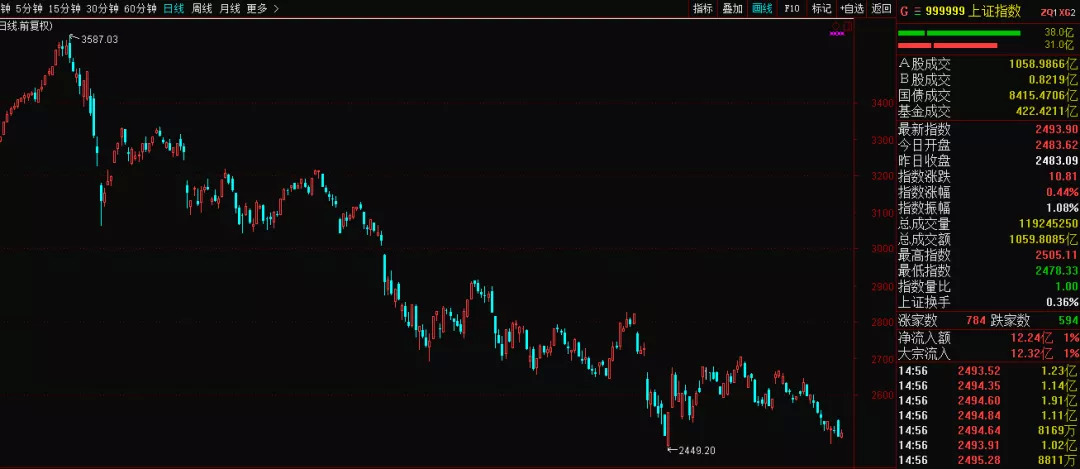Toggle 叠加 overlay option
The image size is (1080, 469).
(x=732, y=9)
